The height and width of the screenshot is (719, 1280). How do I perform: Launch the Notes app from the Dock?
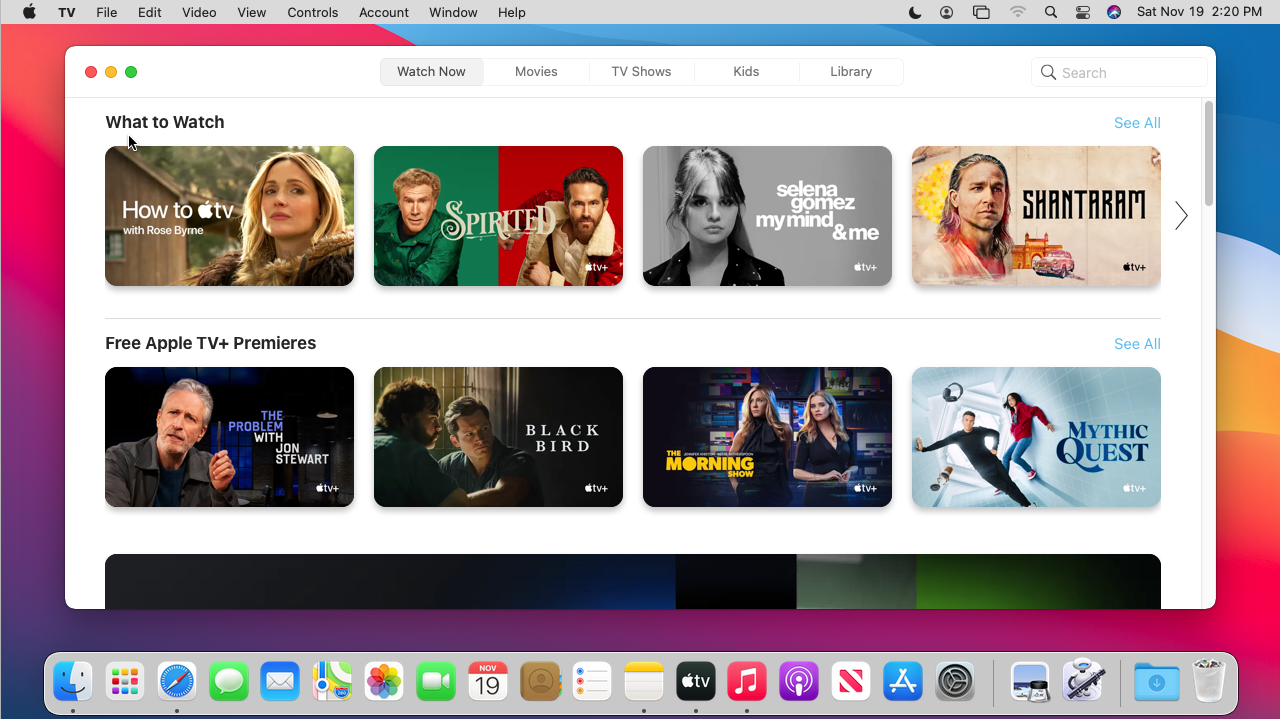[x=644, y=682]
